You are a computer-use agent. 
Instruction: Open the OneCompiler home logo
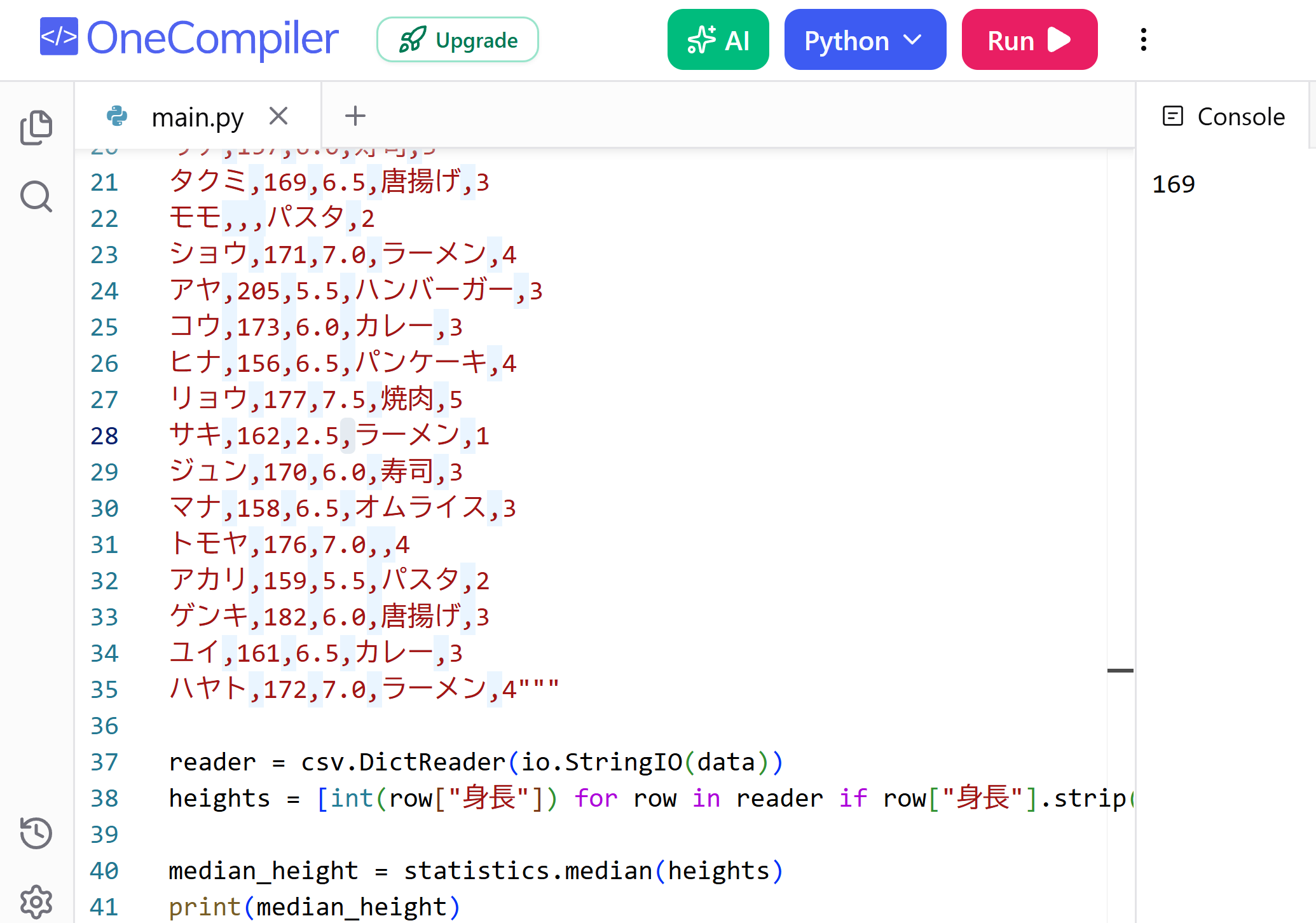(x=189, y=38)
